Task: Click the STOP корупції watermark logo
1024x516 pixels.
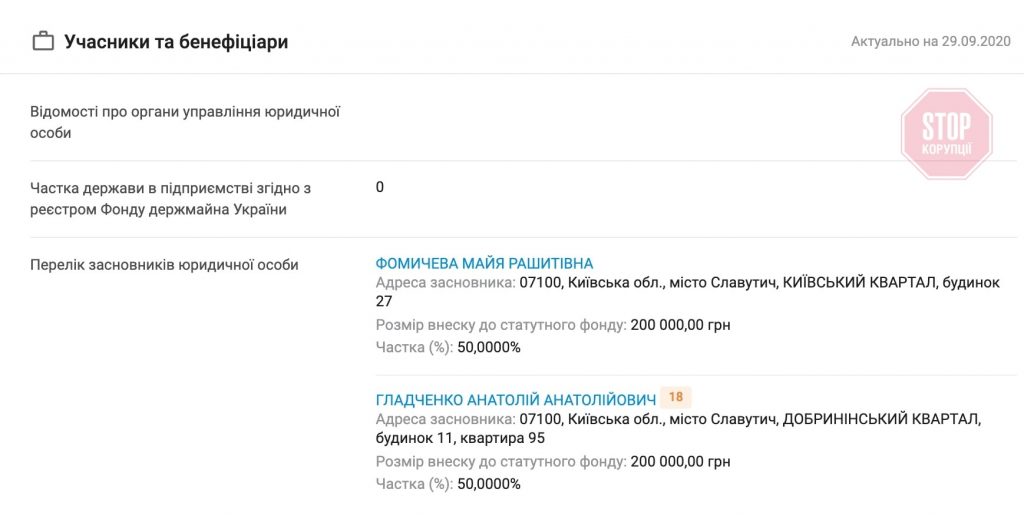Action: tap(946, 134)
